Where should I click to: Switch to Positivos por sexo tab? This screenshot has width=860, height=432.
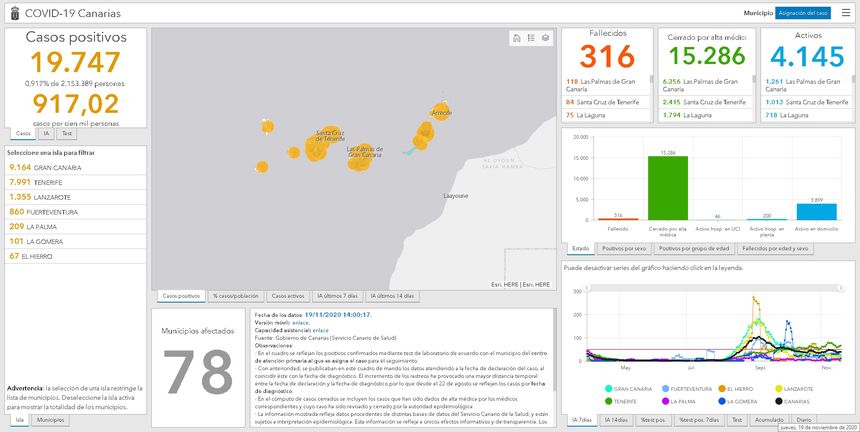[x=625, y=248]
